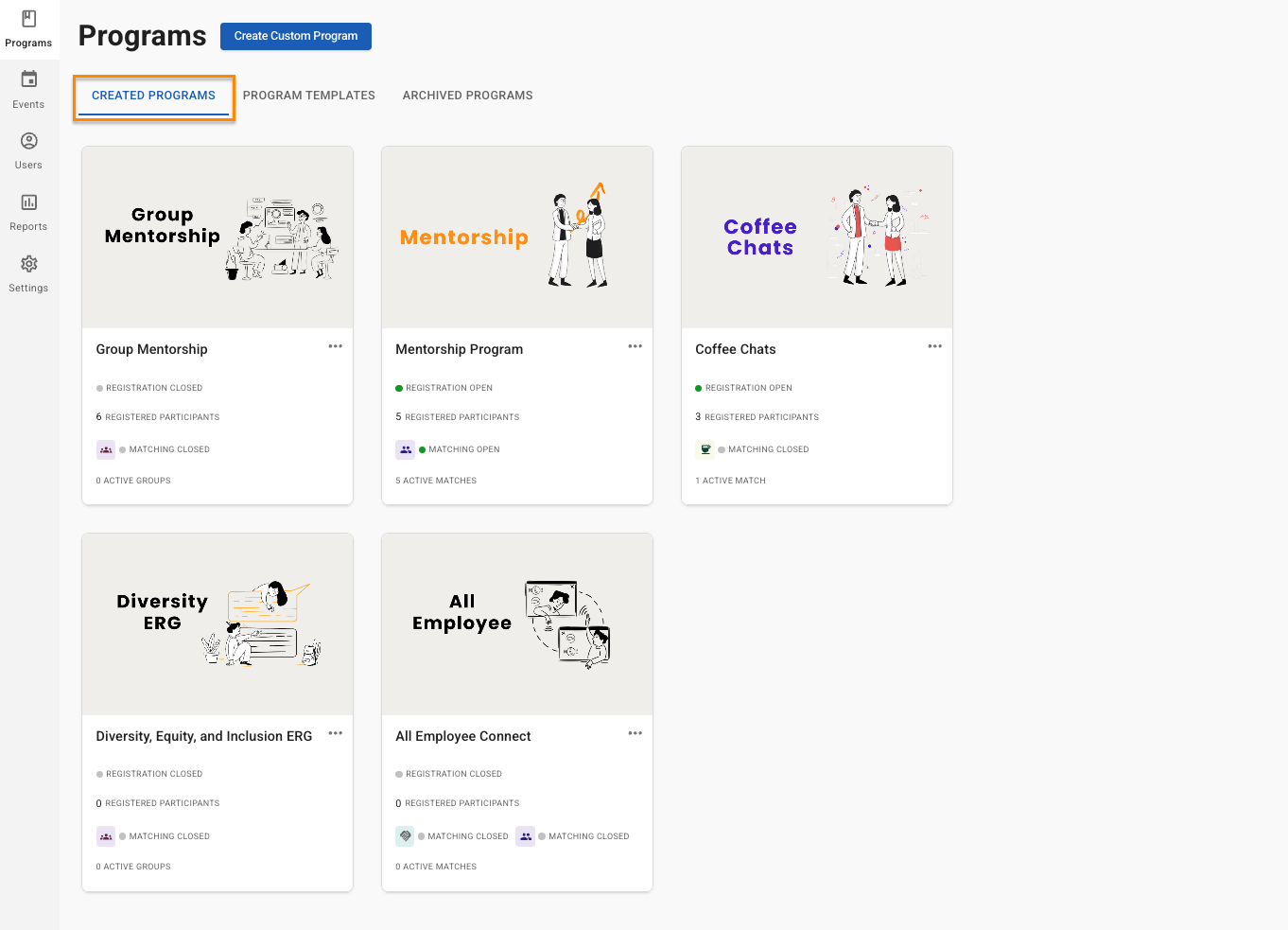The width and height of the screenshot is (1288, 930).
Task: Open the Users sidebar icon
Action: tap(28, 142)
